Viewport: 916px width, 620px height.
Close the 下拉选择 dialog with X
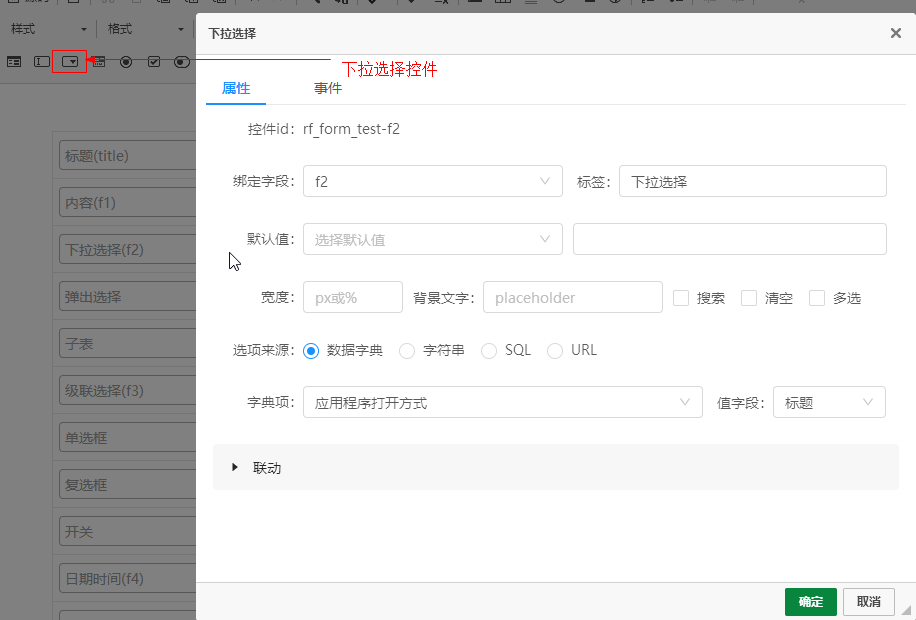point(896,33)
